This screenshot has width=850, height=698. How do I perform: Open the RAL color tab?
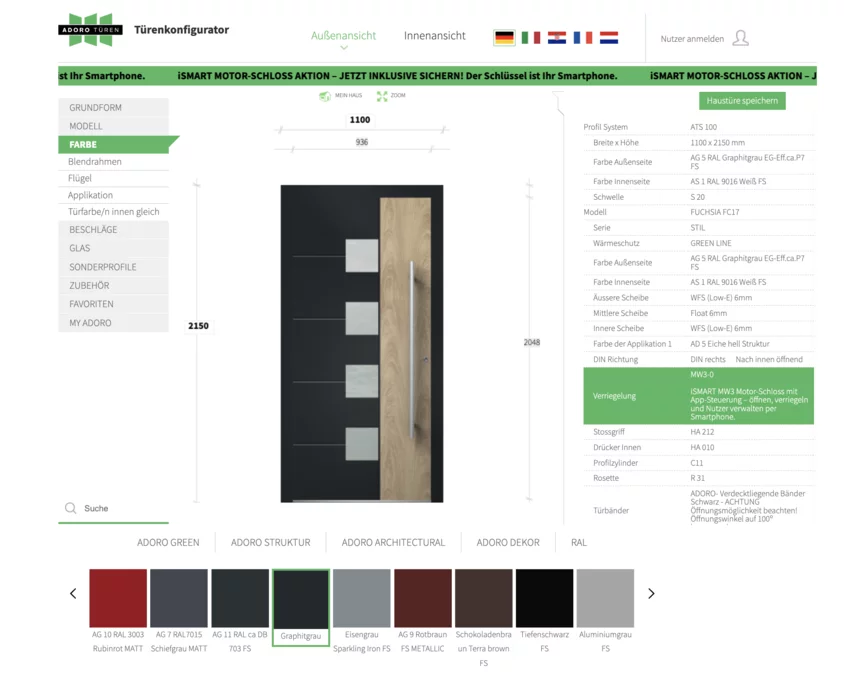pyautogui.click(x=578, y=542)
